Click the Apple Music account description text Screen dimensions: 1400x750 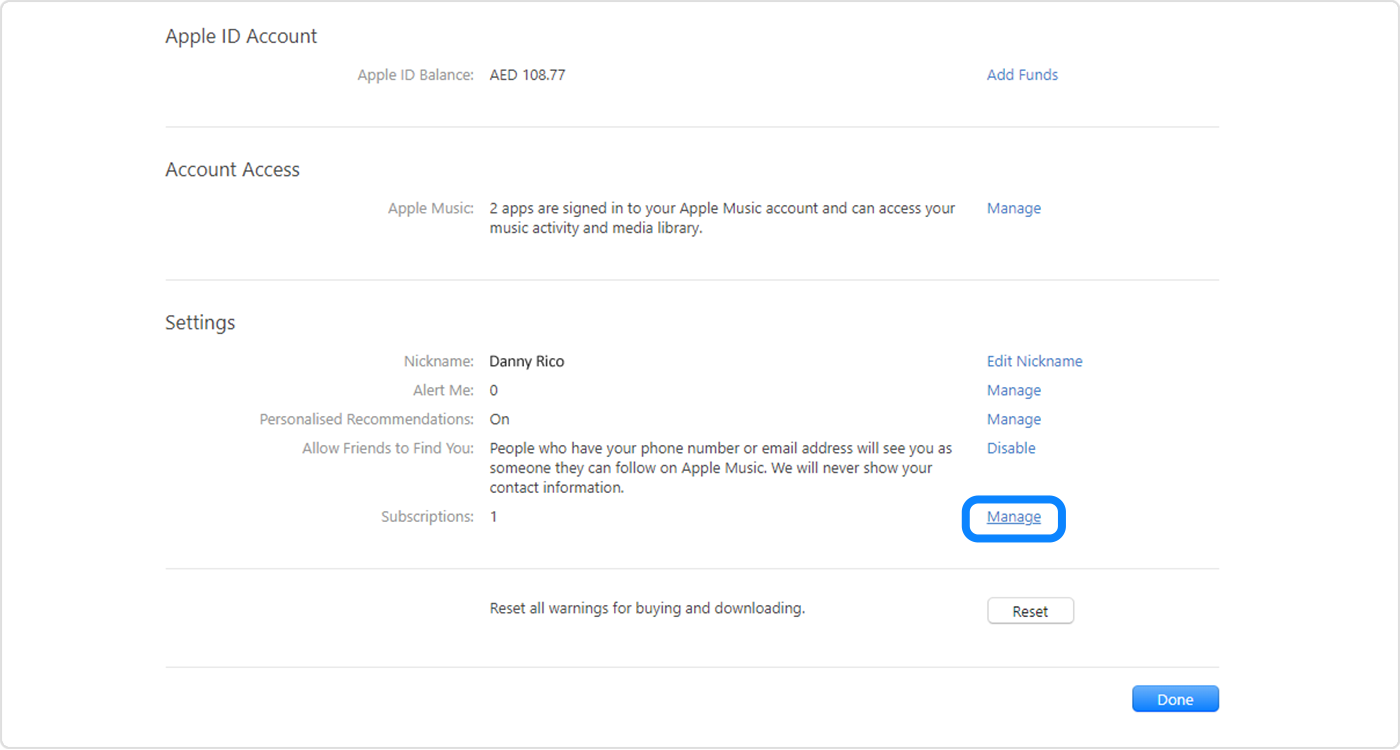(720, 217)
